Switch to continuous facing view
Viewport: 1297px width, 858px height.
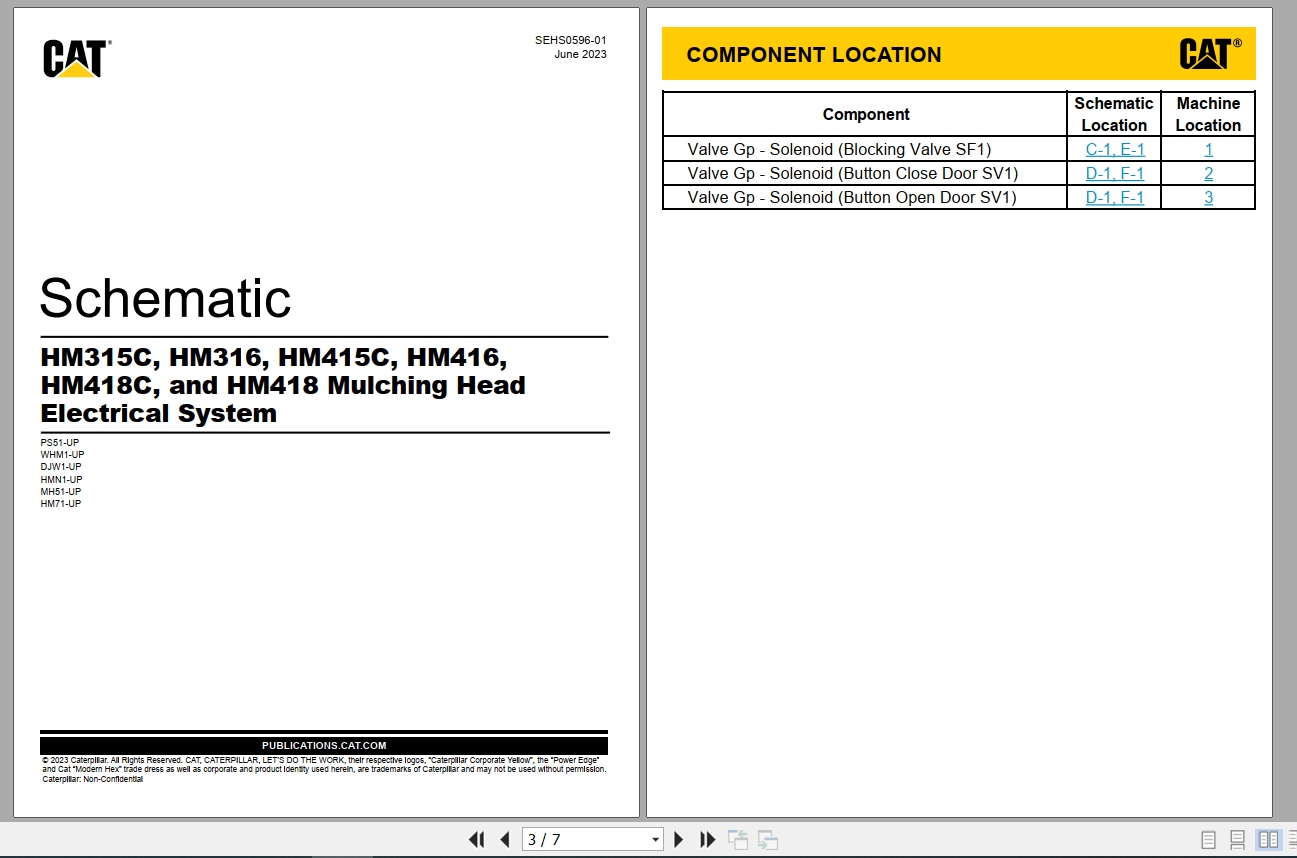point(1290,840)
